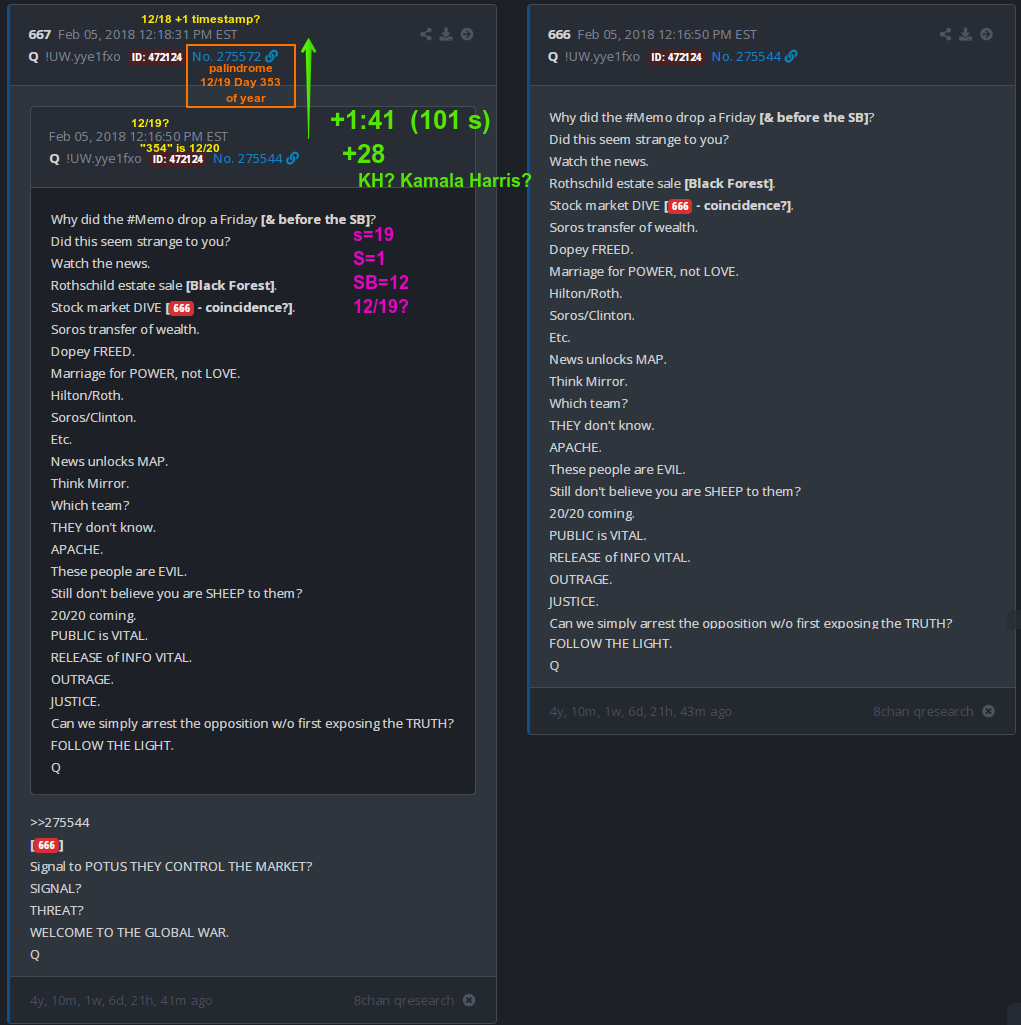Click share icon on post 667
This screenshot has width=1021, height=1025.
coord(426,35)
